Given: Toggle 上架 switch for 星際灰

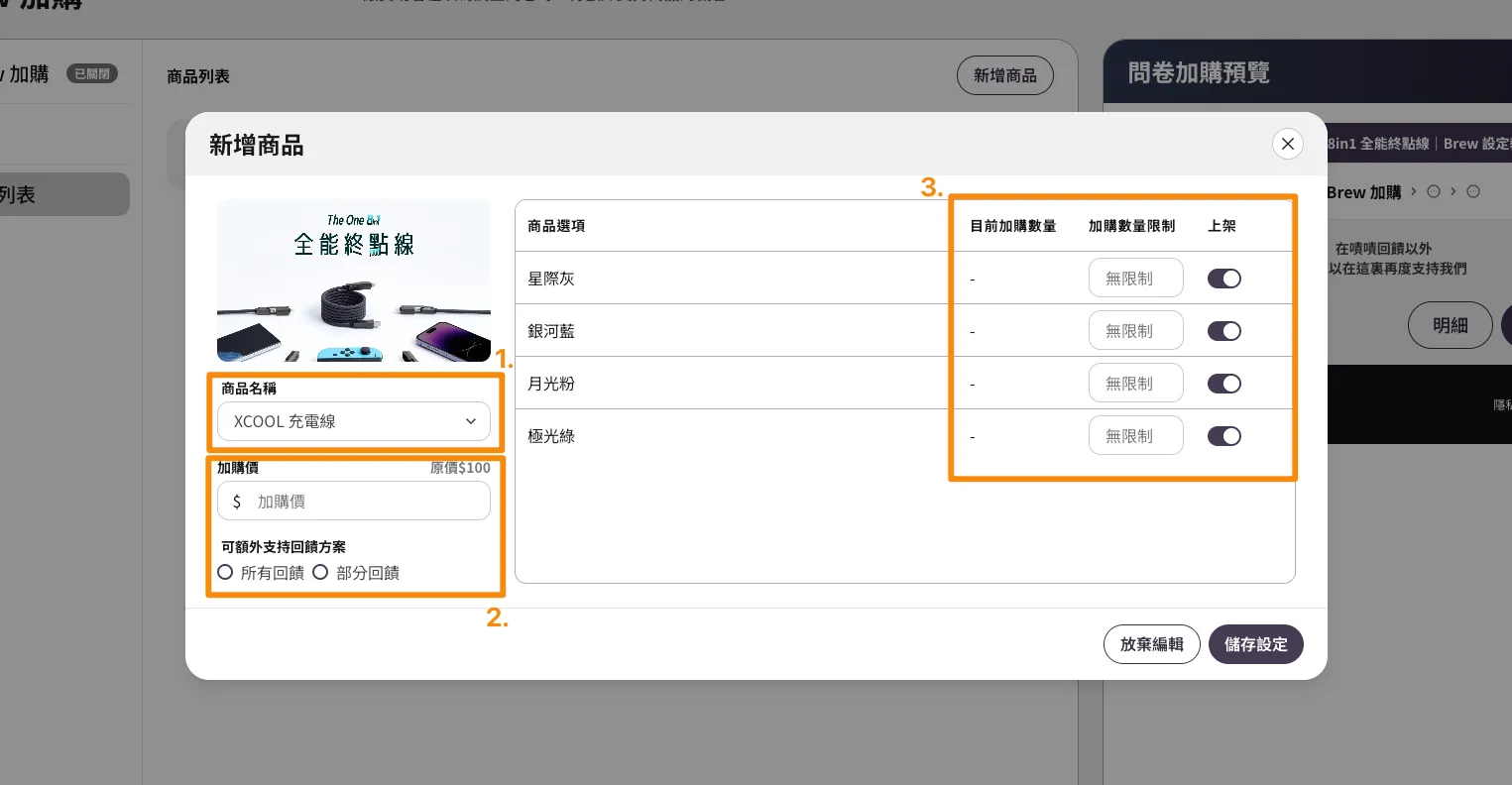Looking at the screenshot, I should click(x=1223, y=279).
